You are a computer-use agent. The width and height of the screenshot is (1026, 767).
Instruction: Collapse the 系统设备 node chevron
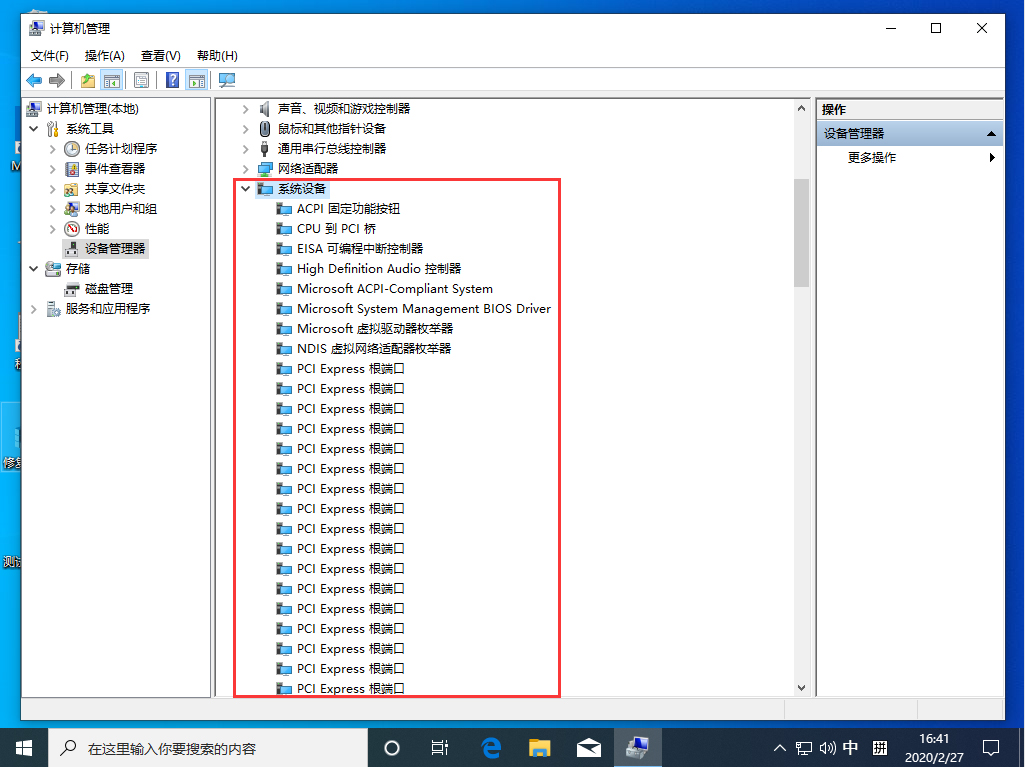[246, 188]
